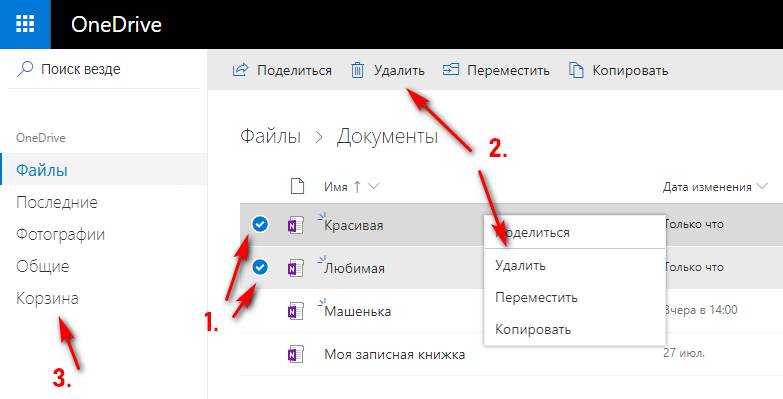Open Корзина in the left sidebar

click(x=47, y=299)
